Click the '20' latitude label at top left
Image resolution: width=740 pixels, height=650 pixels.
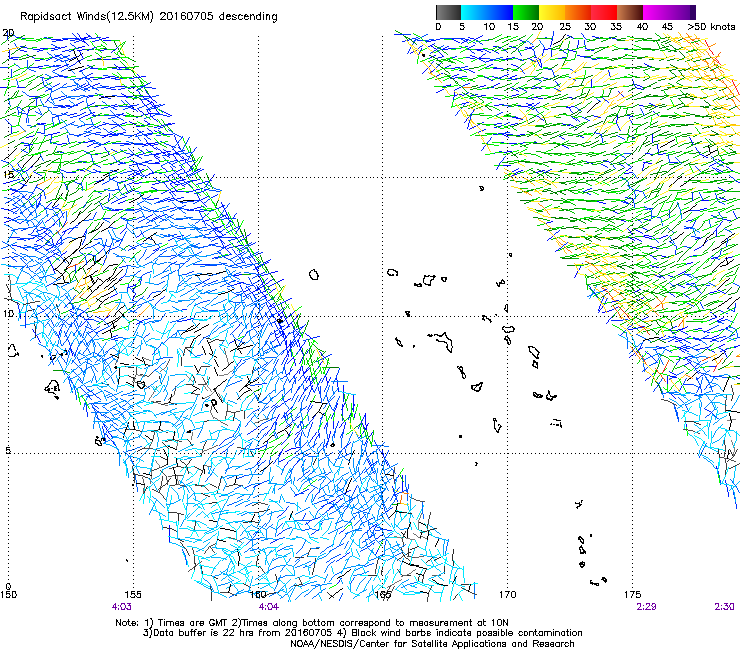click(x=8, y=33)
